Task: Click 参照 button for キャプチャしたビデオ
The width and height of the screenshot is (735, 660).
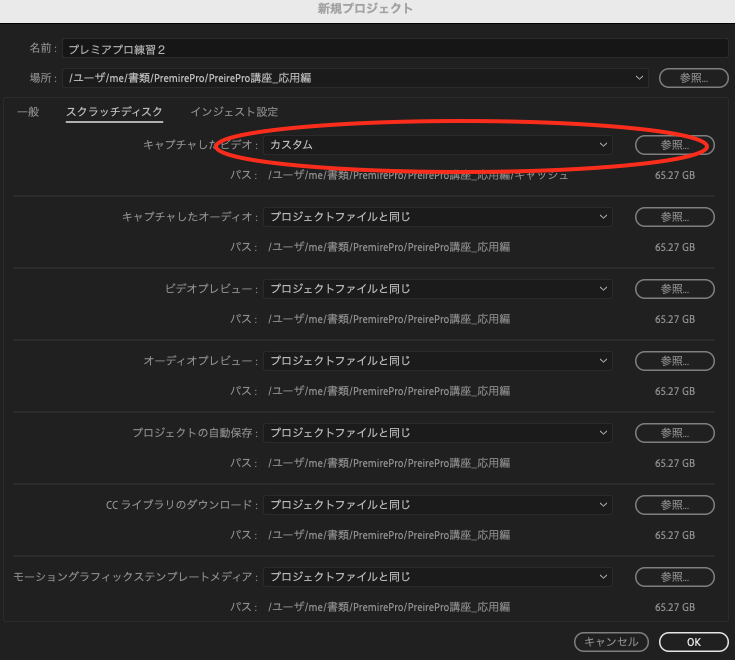Action: (x=675, y=145)
